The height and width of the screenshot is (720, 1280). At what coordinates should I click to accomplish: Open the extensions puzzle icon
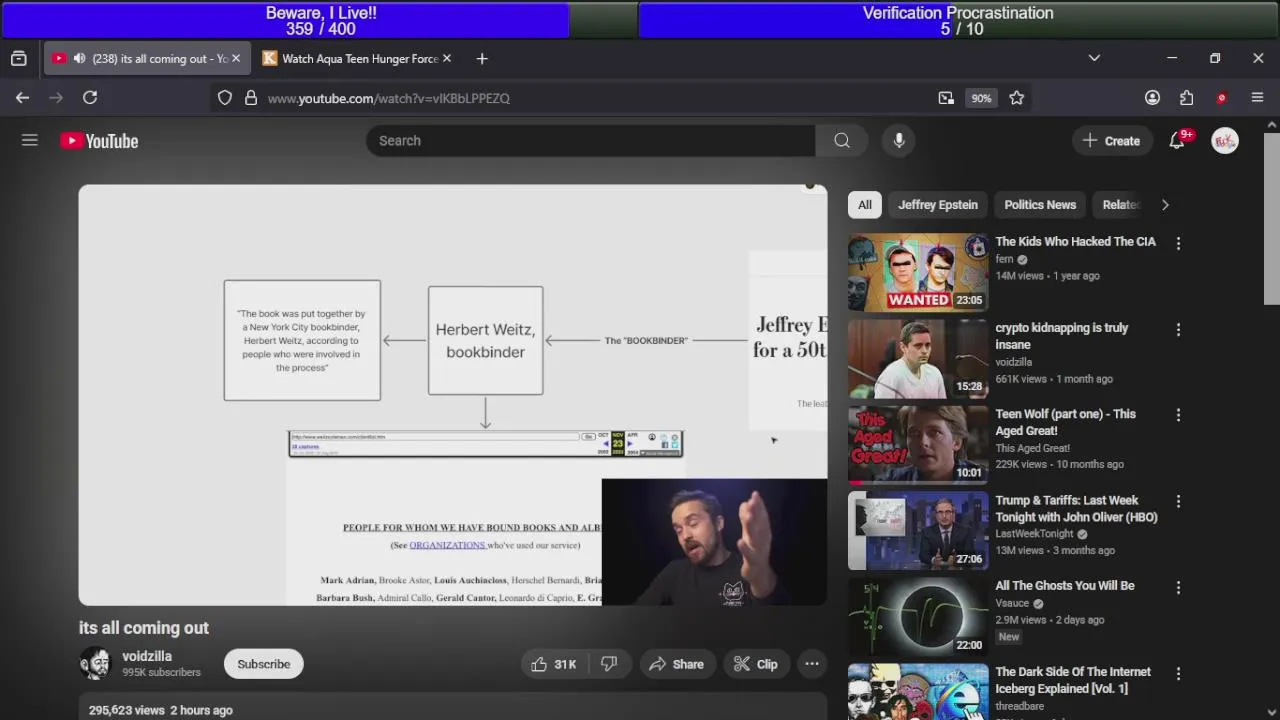(x=1187, y=98)
